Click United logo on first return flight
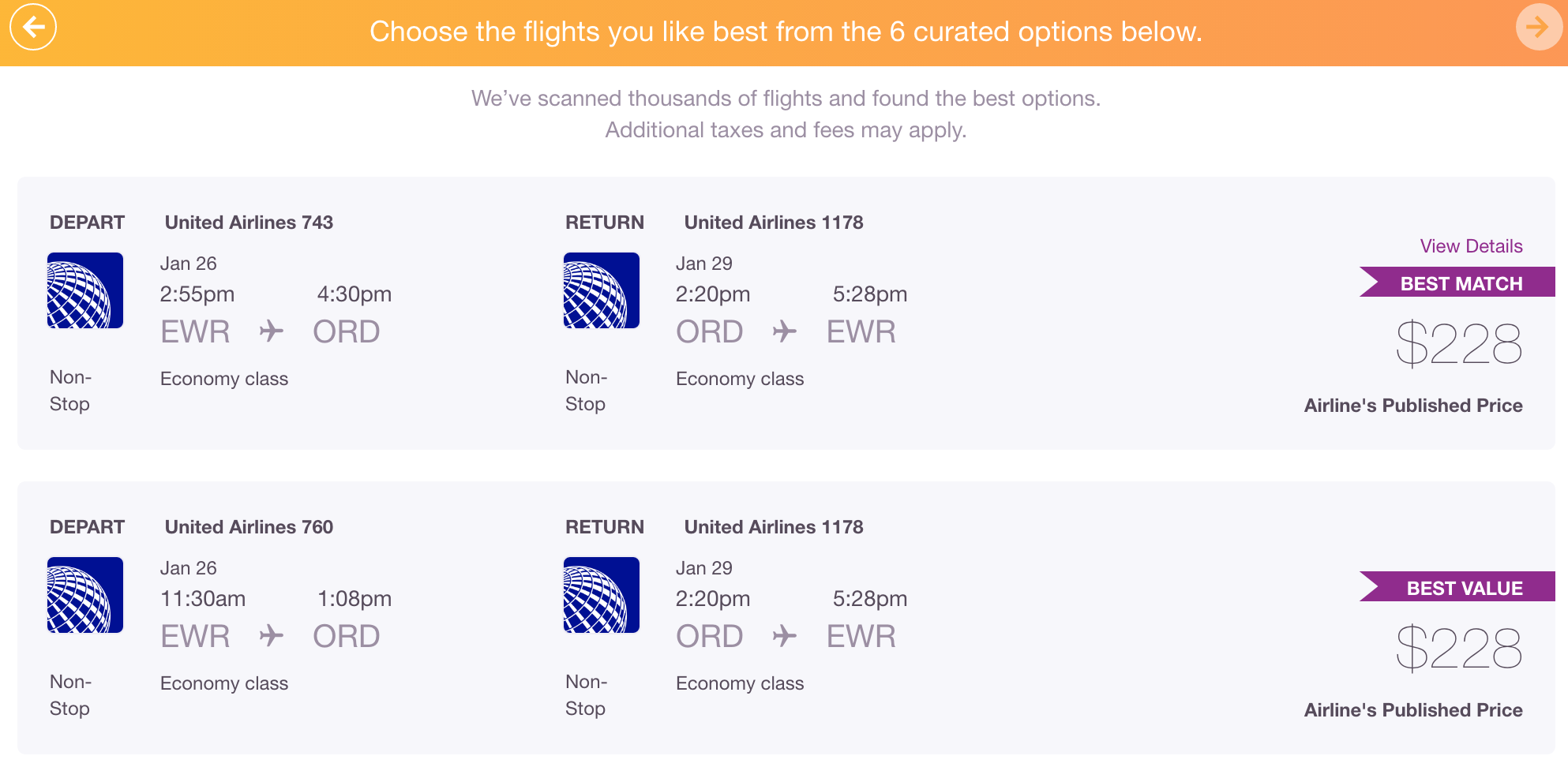 point(602,290)
